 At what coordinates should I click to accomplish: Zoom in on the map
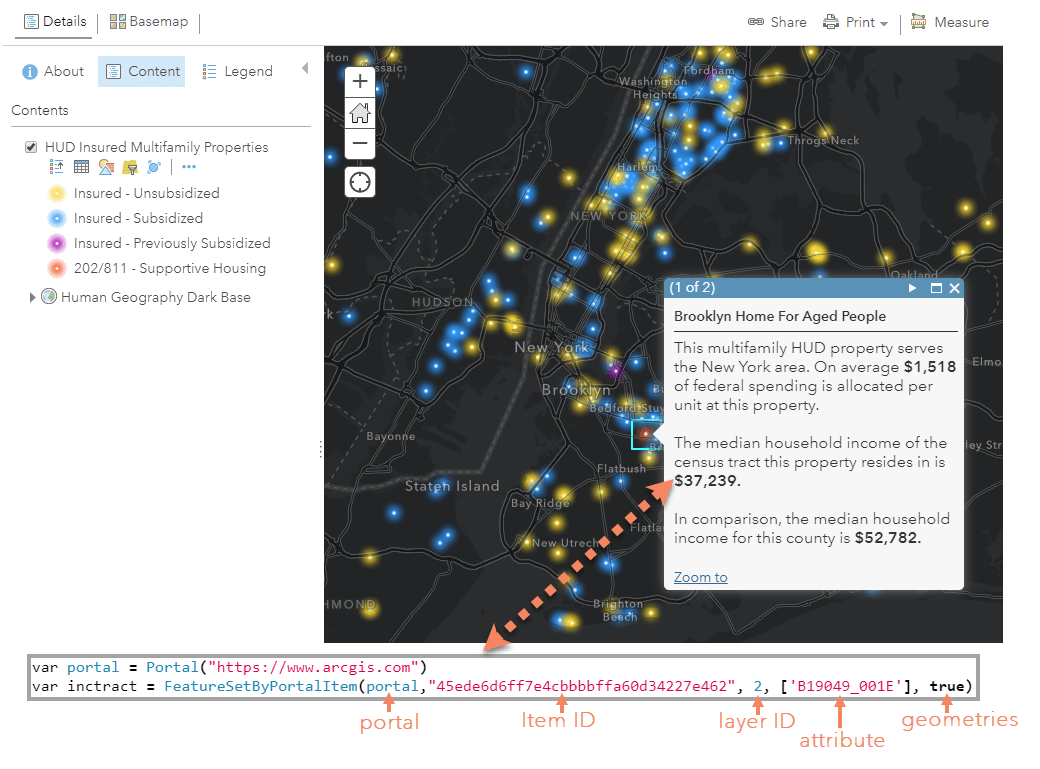point(360,82)
